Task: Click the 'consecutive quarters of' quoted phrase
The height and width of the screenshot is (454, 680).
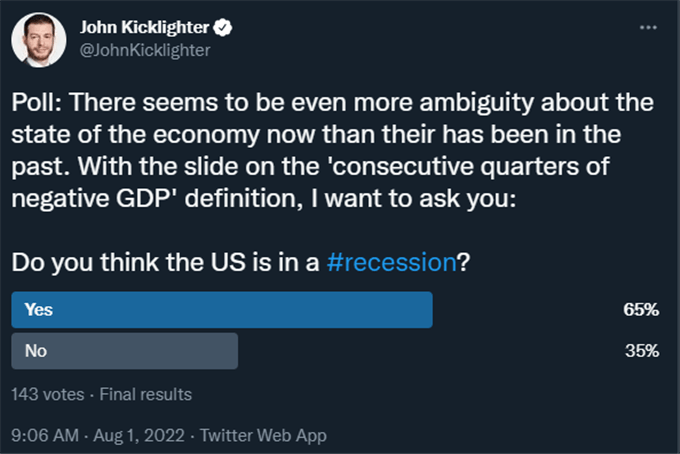Action: tap(471, 167)
